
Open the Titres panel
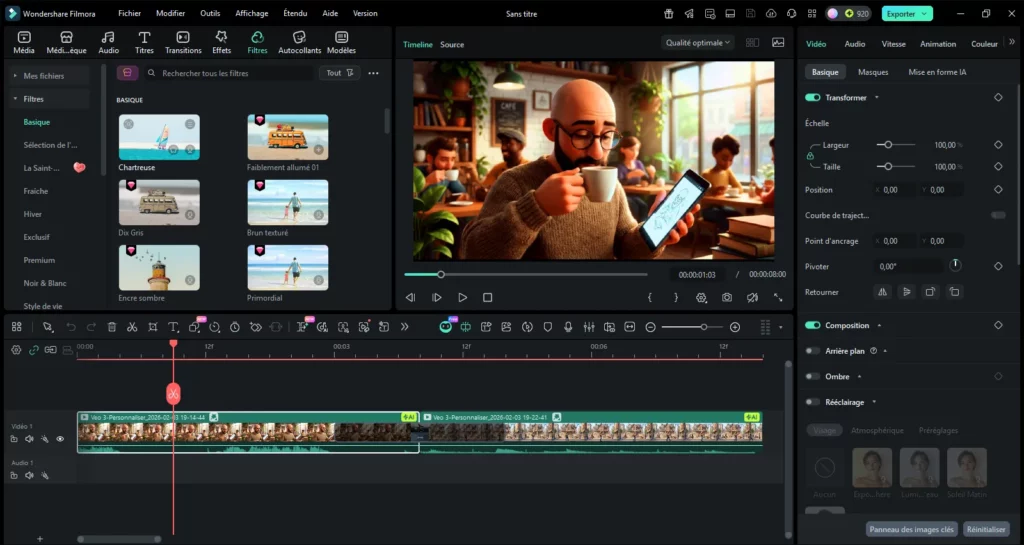pos(144,42)
